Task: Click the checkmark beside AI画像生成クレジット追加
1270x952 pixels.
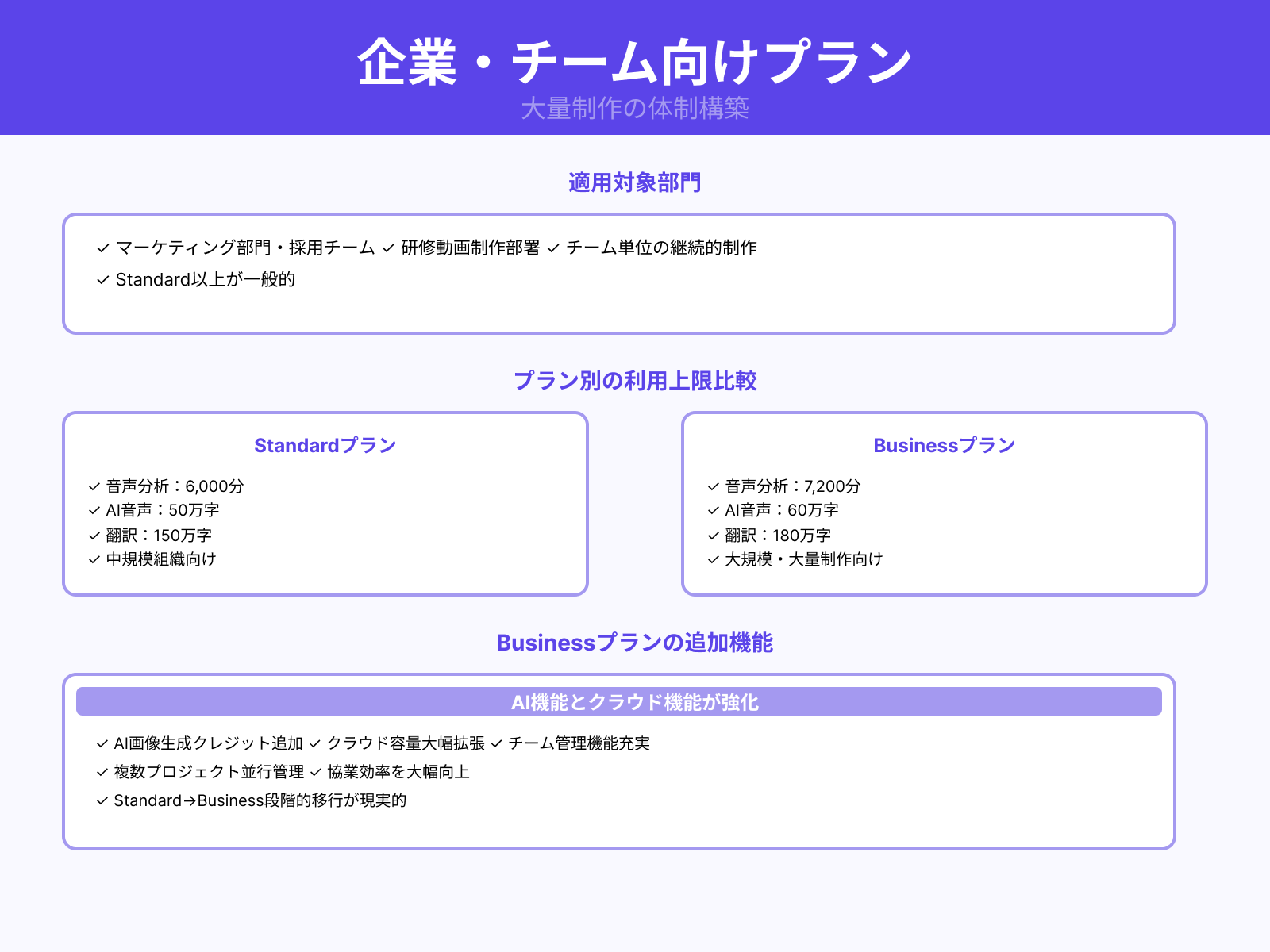Action: pos(102,744)
